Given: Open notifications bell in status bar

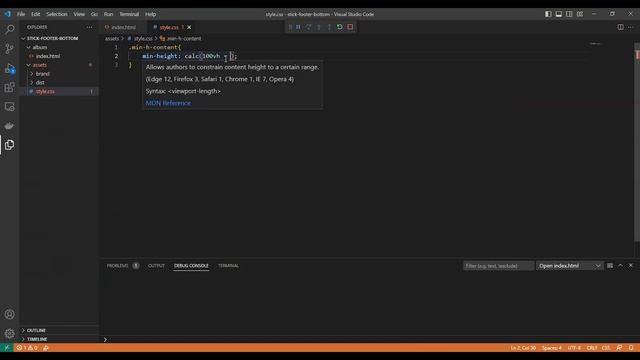Looking at the screenshot, I should tap(631, 348).
